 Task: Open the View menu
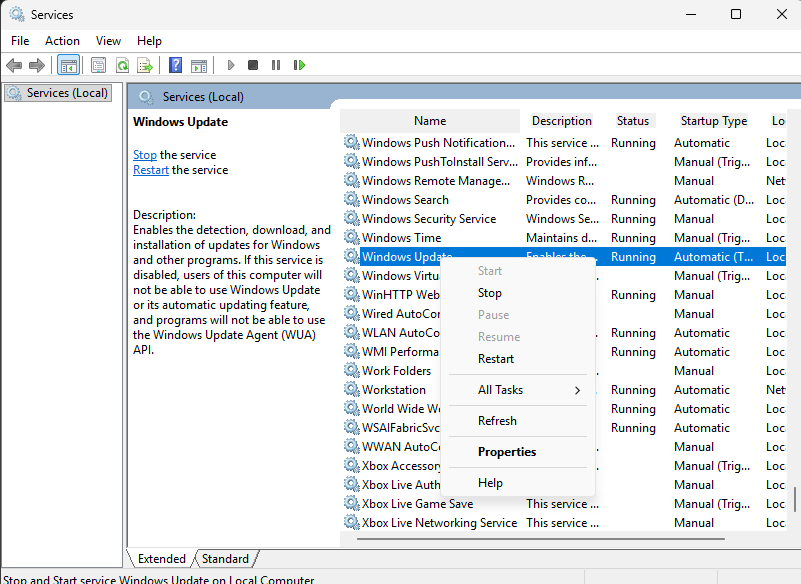108,41
